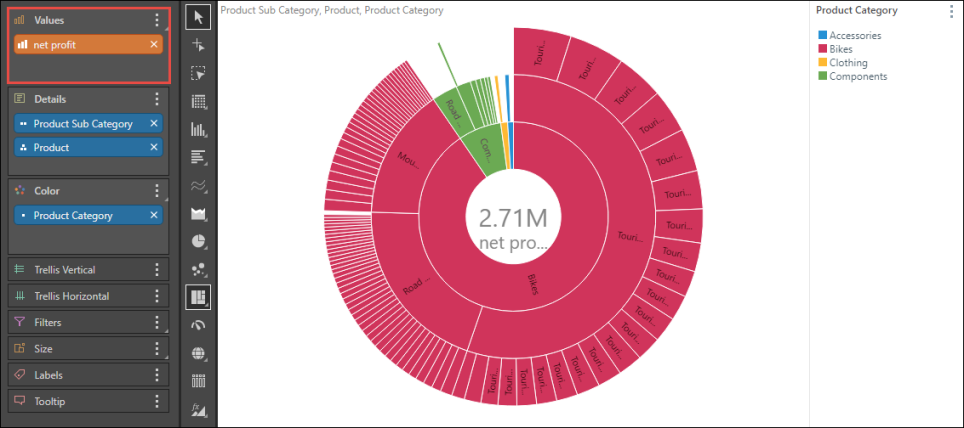Click the gauge visualization icon

198,325
